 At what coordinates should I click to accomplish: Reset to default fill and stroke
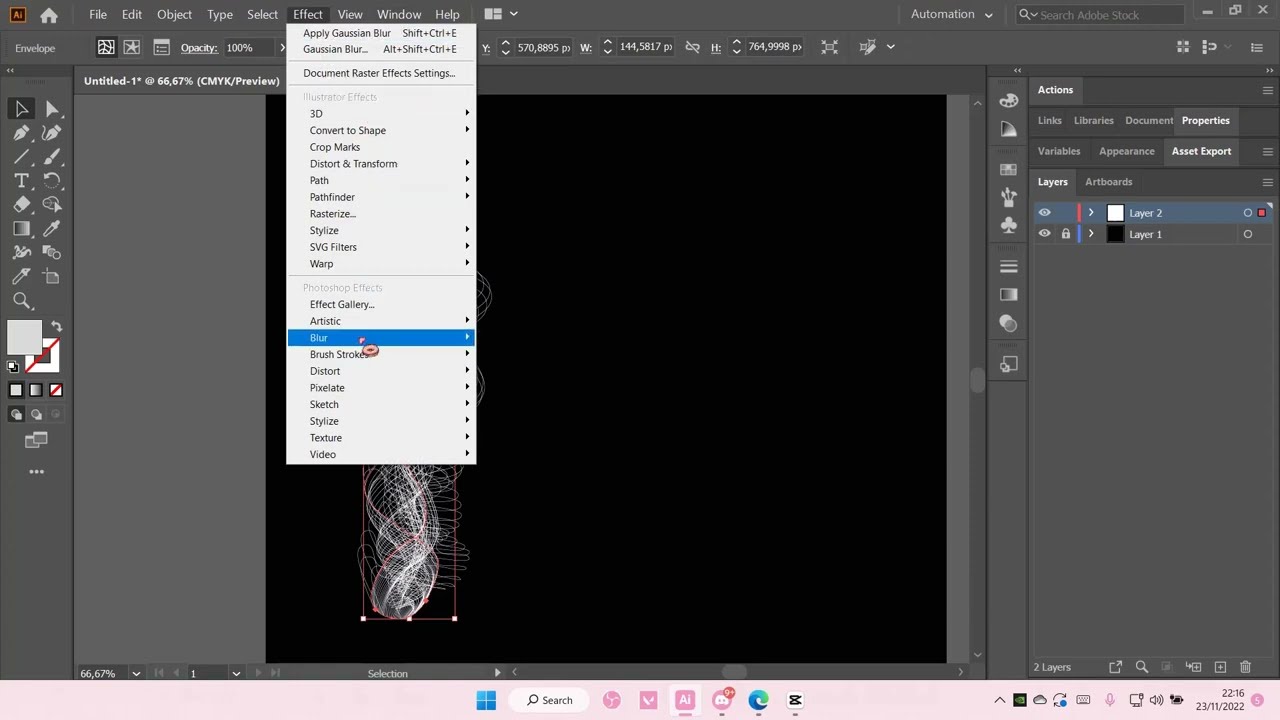pos(13,367)
